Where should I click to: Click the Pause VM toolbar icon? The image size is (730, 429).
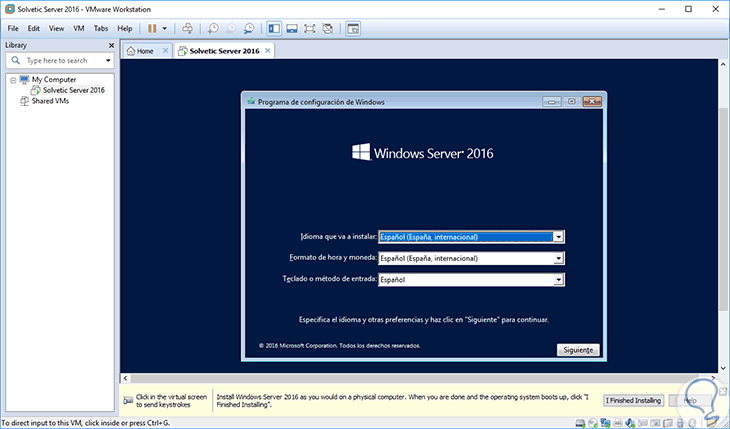coord(152,28)
